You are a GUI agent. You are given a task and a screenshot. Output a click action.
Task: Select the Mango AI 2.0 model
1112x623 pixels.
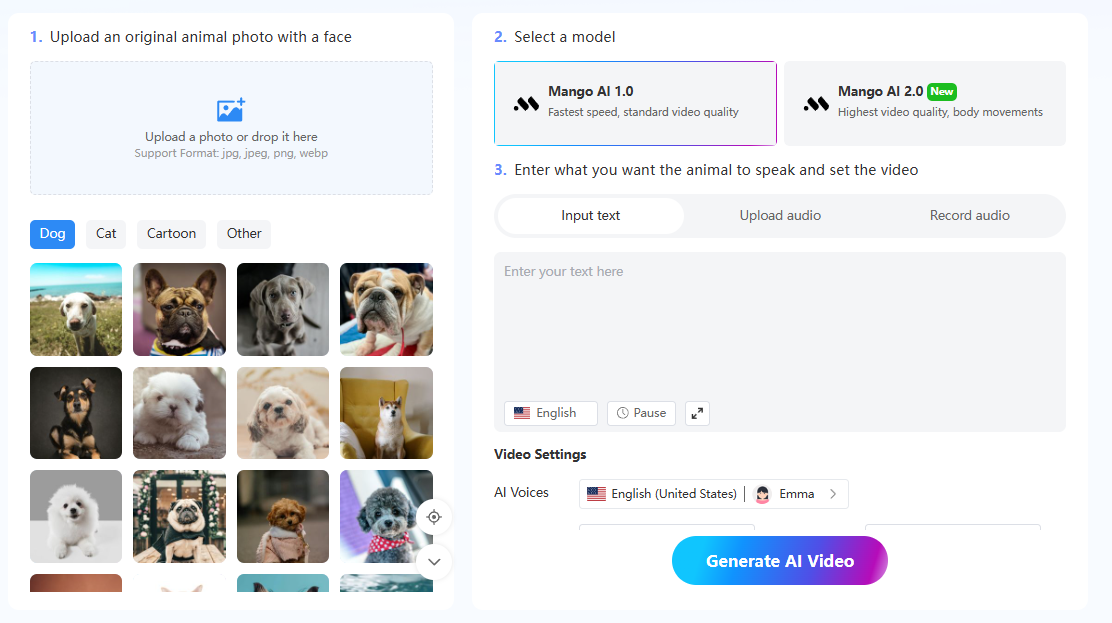pyautogui.click(x=925, y=104)
